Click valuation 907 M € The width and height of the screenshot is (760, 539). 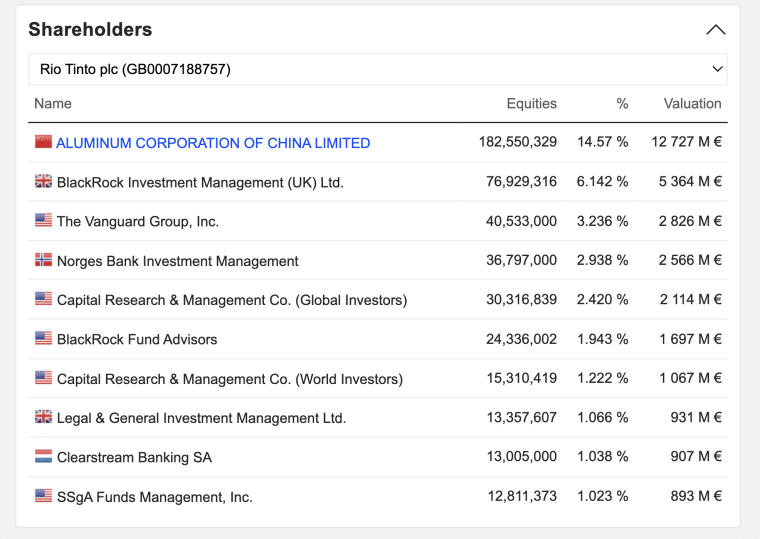point(696,457)
